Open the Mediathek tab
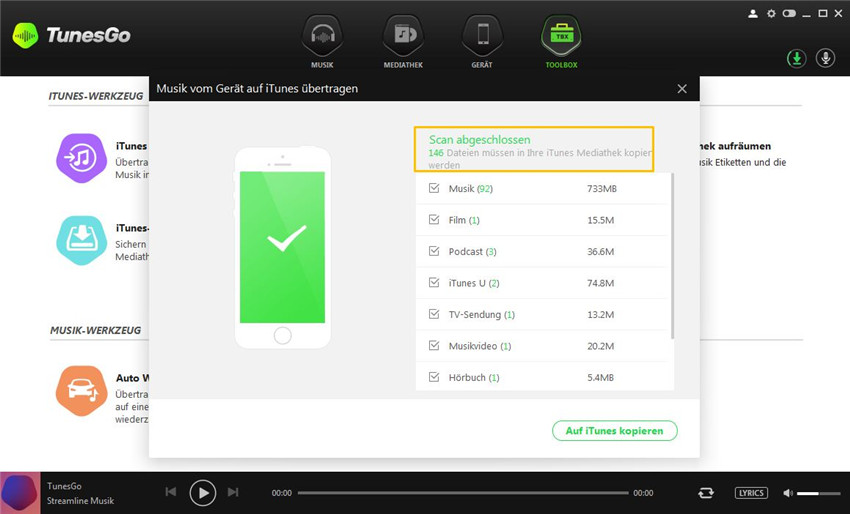850x514 pixels. coord(403,42)
